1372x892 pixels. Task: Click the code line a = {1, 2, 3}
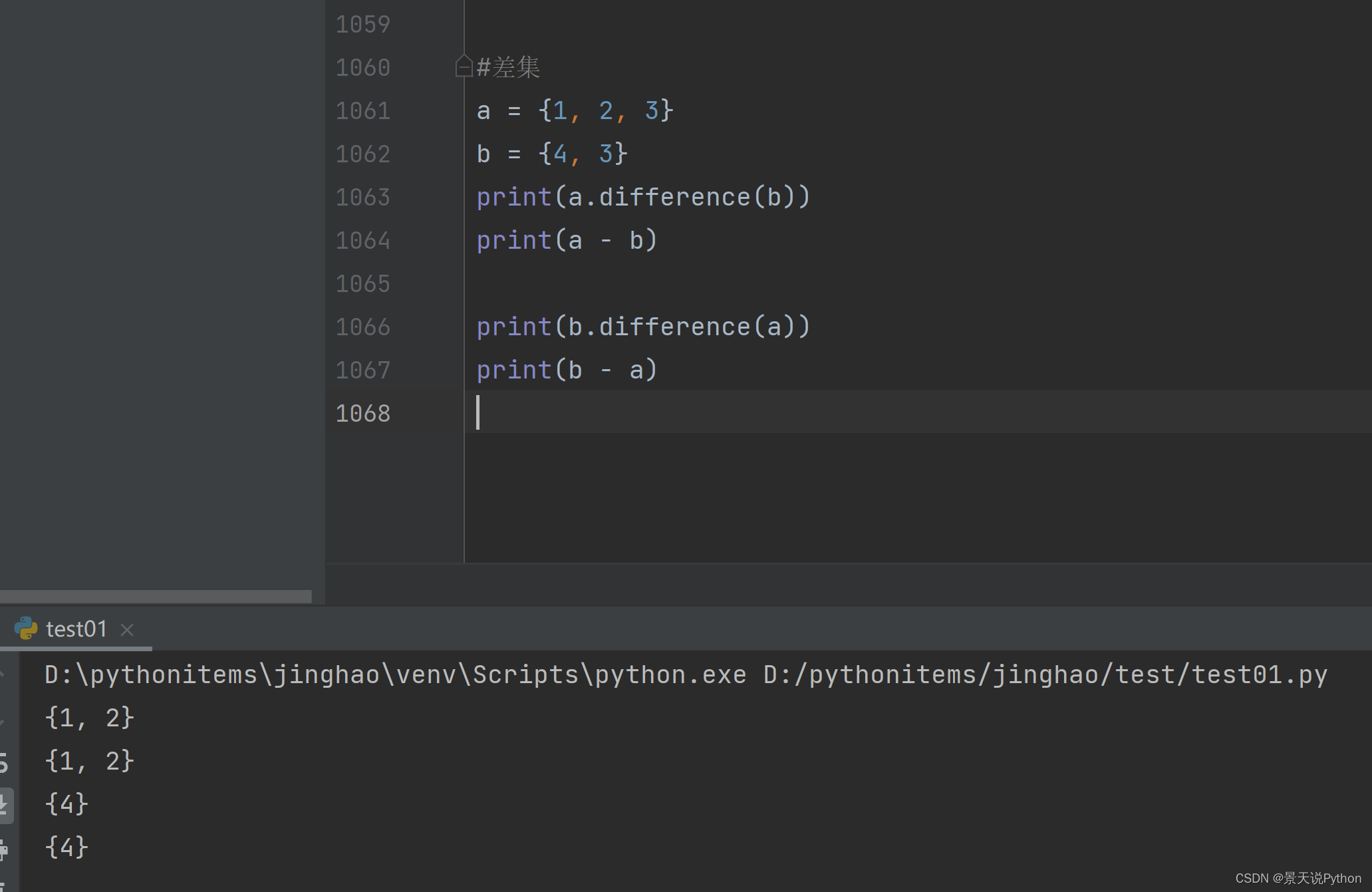[575, 110]
